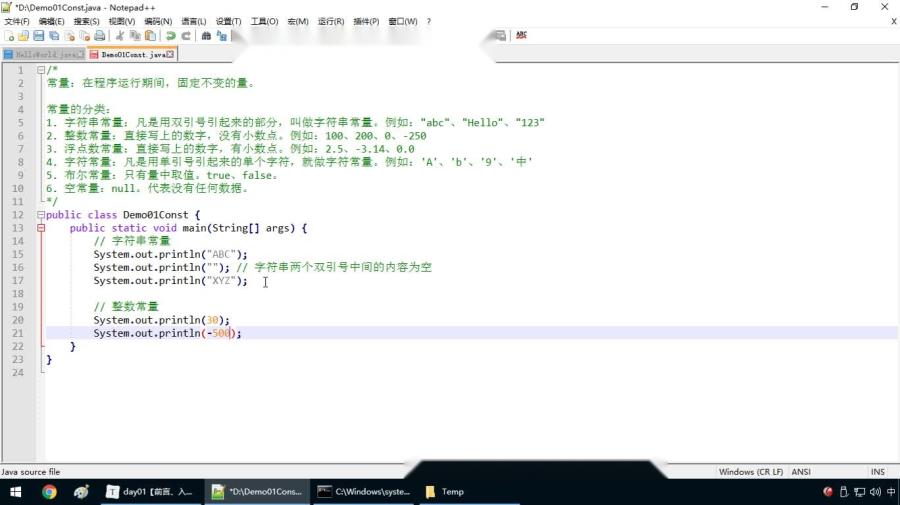Screen dimensions: 900x505
Task: Undo the last edit with the green arrow
Action: [x=170, y=36]
